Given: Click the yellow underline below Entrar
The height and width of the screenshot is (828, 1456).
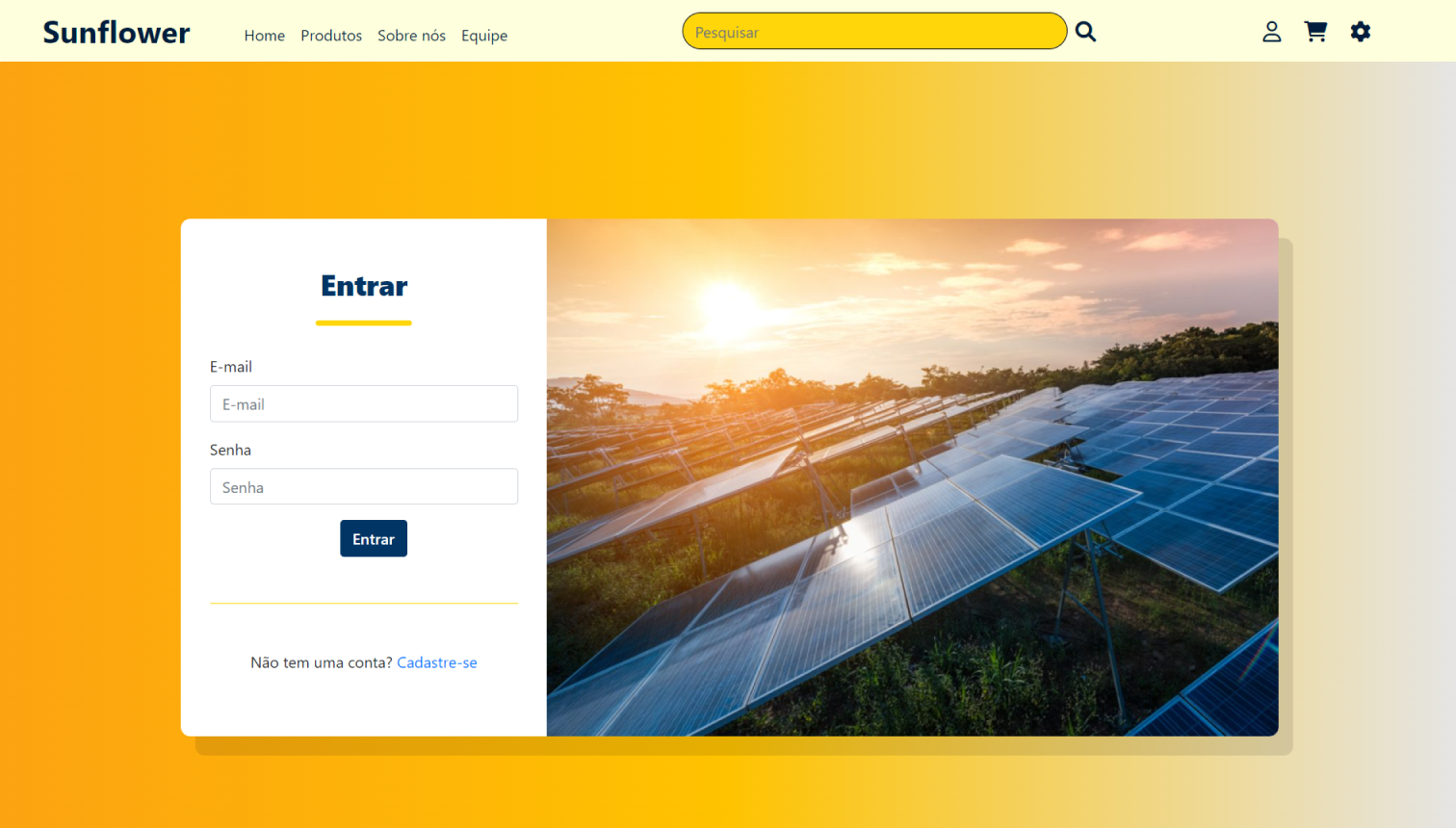Looking at the screenshot, I should (x=363, y=323).
